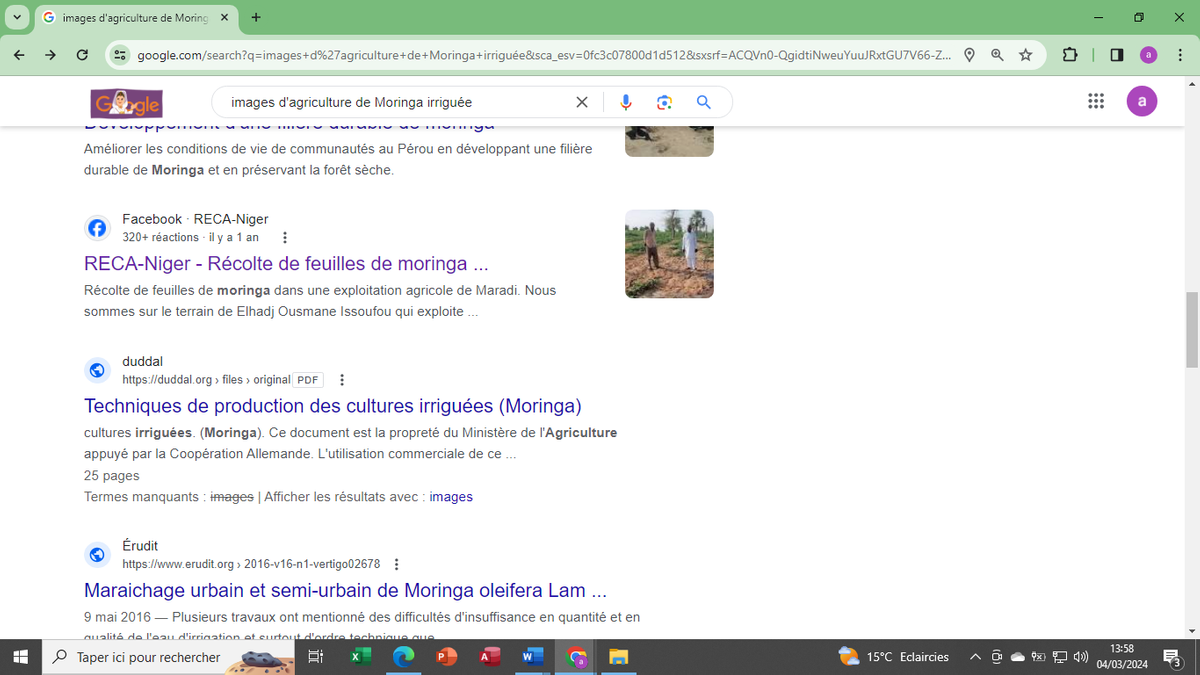This screenshot has height=675, width=1200.
Task: Click the browser address bar URL
Action: [545, 55]
